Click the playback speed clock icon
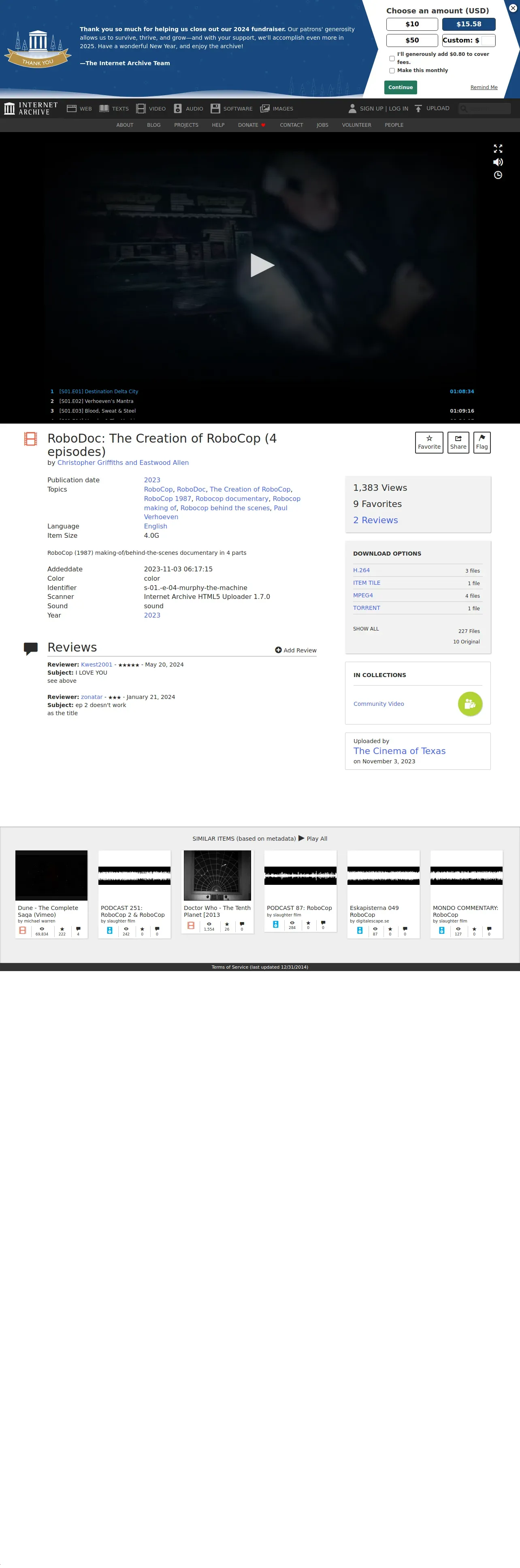Viewport: 520px width, 1568px height. 498,175
